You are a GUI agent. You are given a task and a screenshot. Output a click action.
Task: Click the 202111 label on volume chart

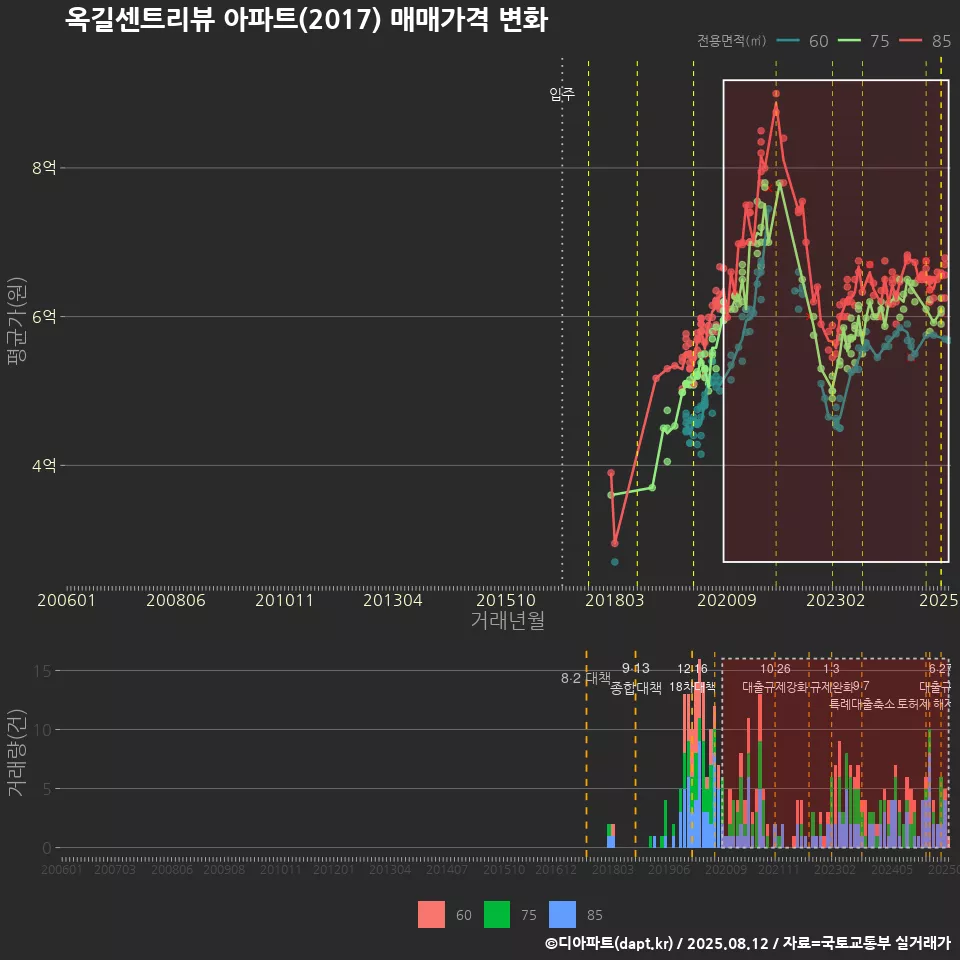(779, 869)
